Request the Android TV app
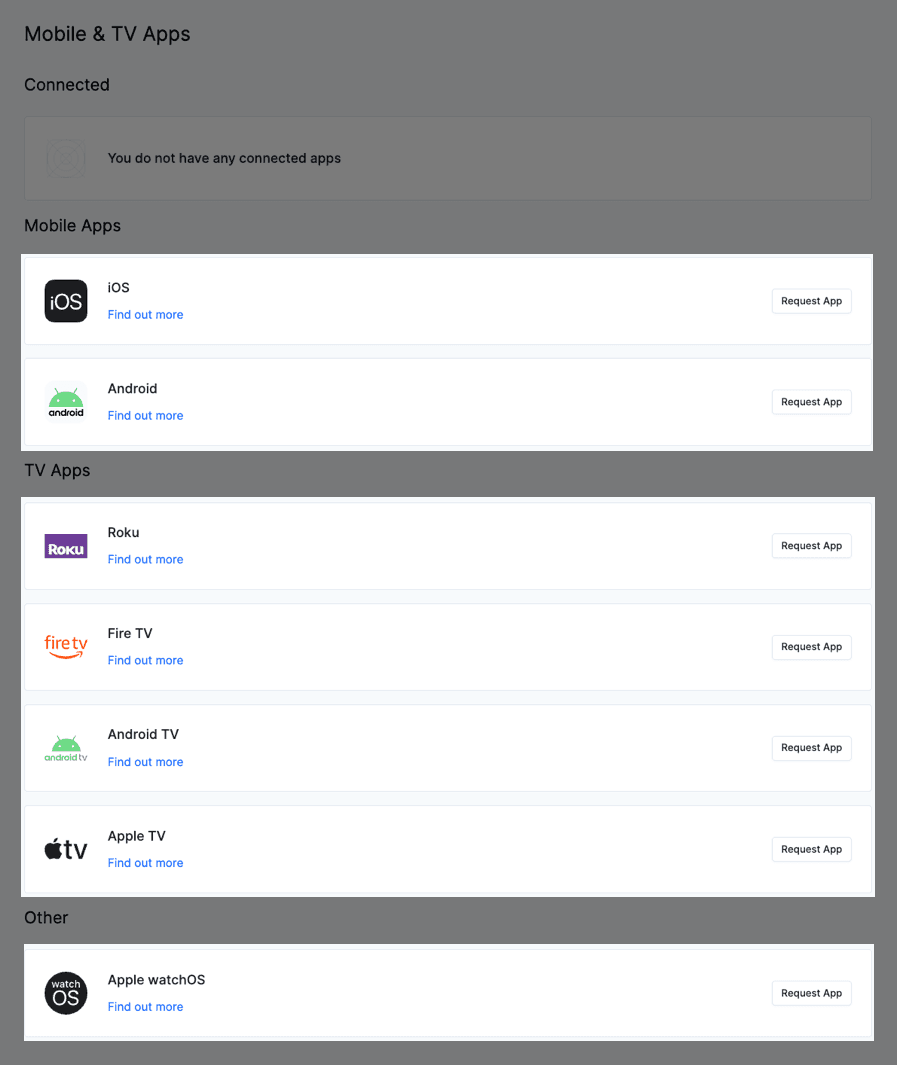The image size is (897, 1065). tap(811, 748)
